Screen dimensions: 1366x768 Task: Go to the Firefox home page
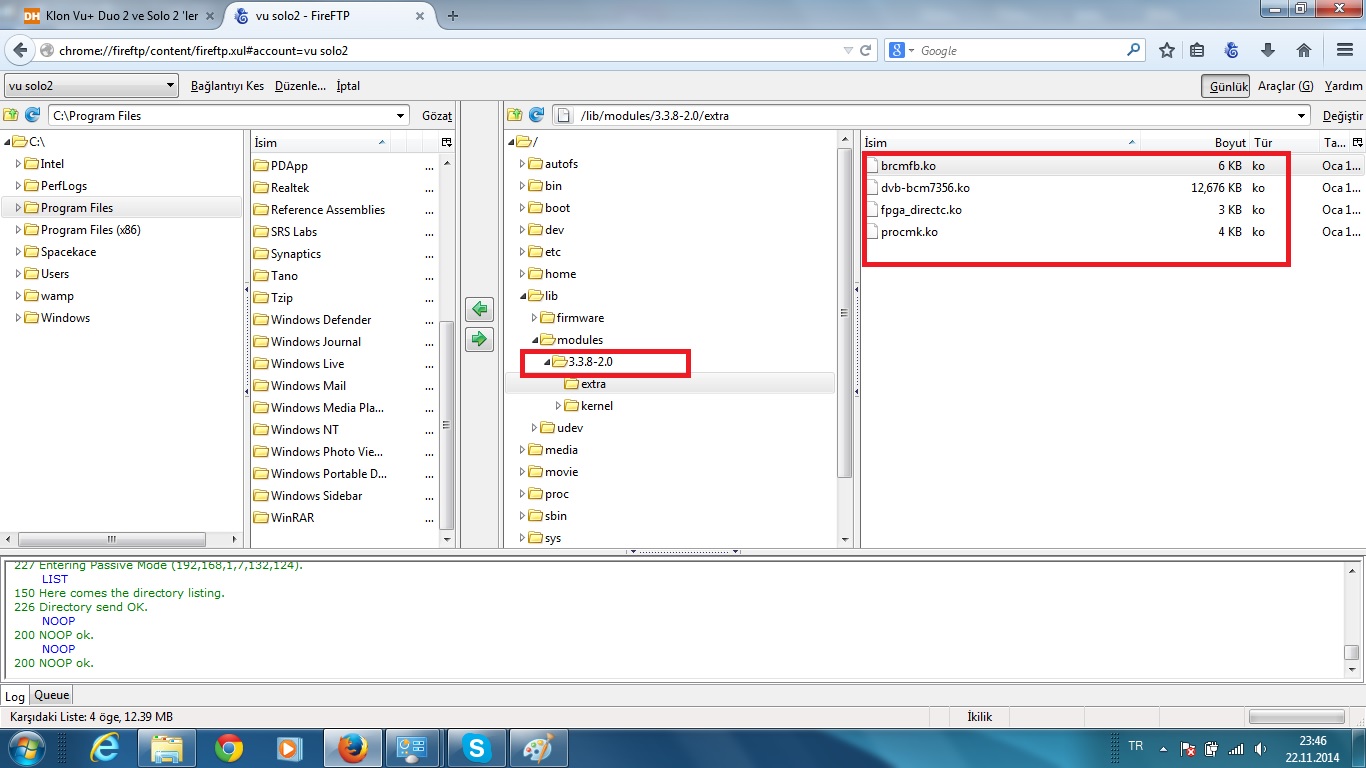pyautogui.click(x=1304, y=50)
